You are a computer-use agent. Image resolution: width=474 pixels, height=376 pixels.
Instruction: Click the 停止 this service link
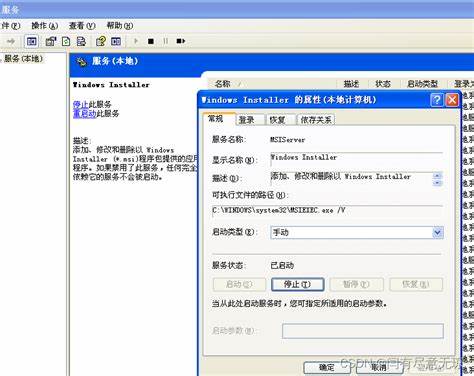pos(80,104)
